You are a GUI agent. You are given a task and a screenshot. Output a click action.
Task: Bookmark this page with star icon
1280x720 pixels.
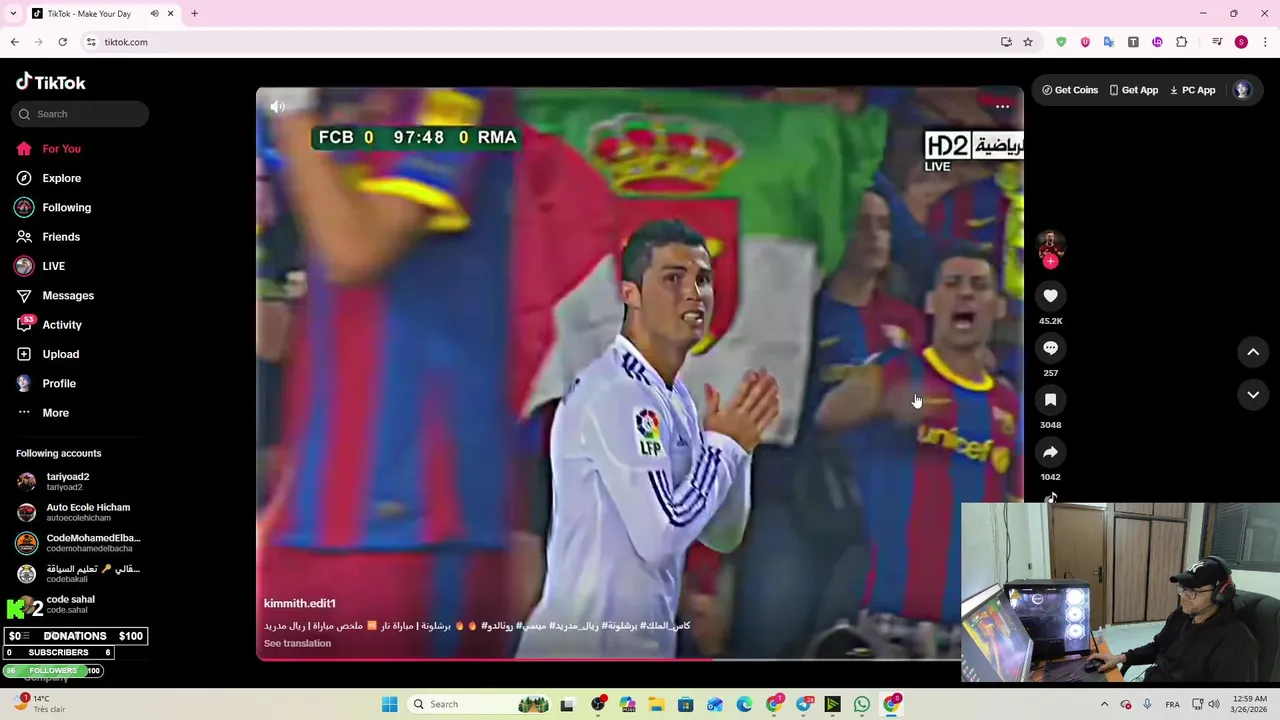point(1028,42)
